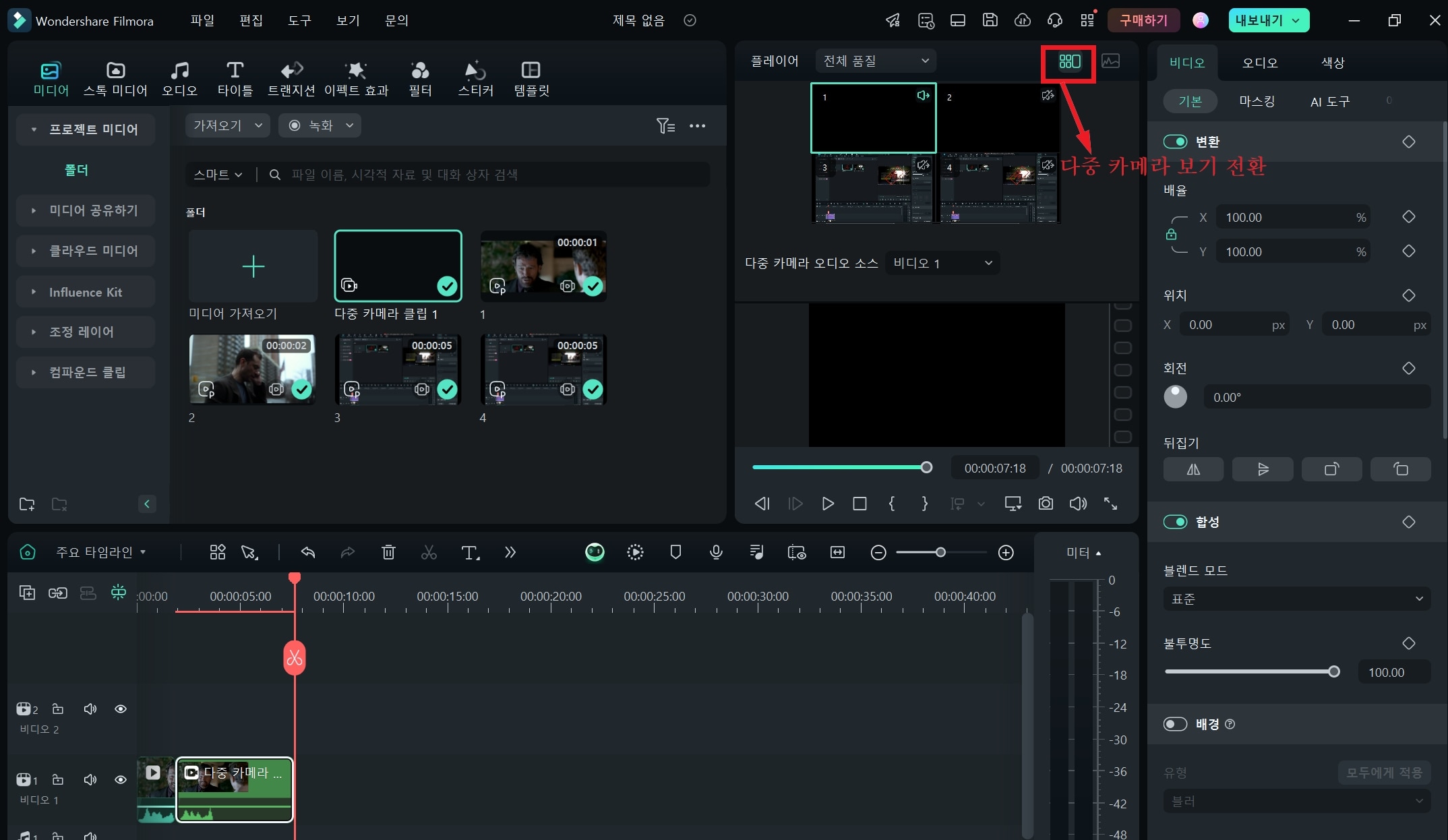The width and height of the screenshot is (1448, 840).
Task: Enable the 배경 switch
Action: (1175, 724)
